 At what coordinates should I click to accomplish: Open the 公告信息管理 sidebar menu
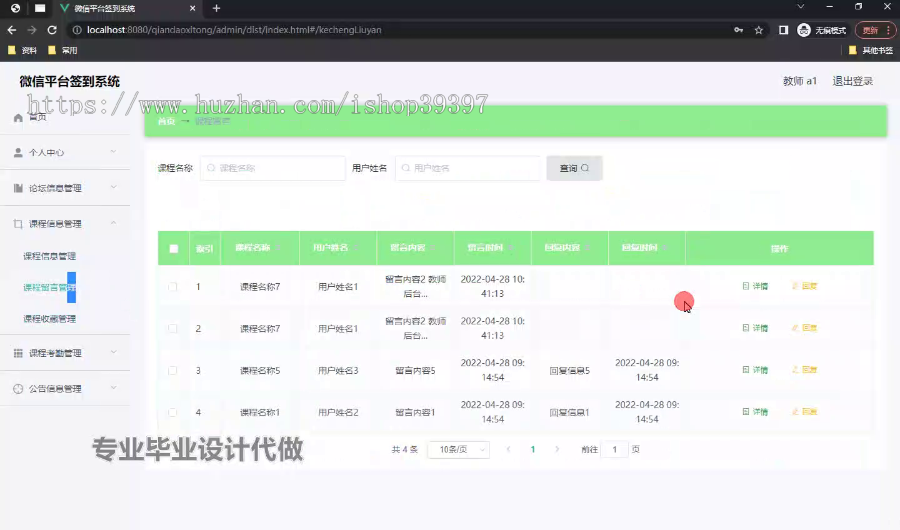[65, 389]
